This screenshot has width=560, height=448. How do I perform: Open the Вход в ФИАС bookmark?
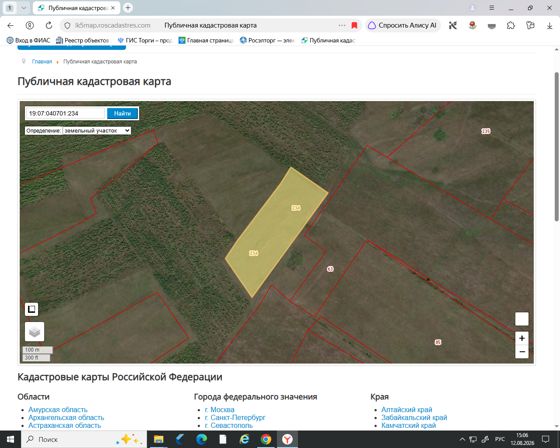click(29, 40)
